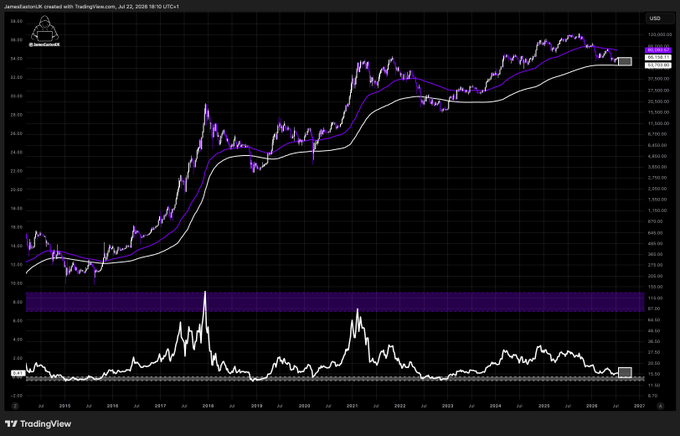Open the USD currency selector
Viewport: 680px width, 436px height.
pyautogui.click(x=660, y=18)
